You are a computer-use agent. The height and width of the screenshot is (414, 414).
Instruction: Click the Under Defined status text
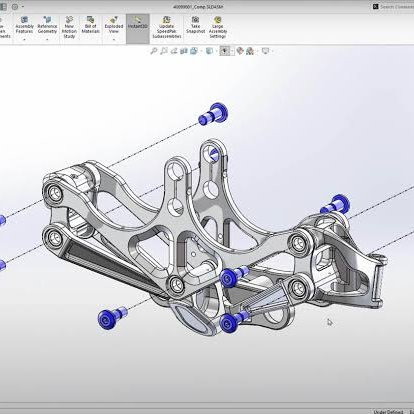[388, 412]
